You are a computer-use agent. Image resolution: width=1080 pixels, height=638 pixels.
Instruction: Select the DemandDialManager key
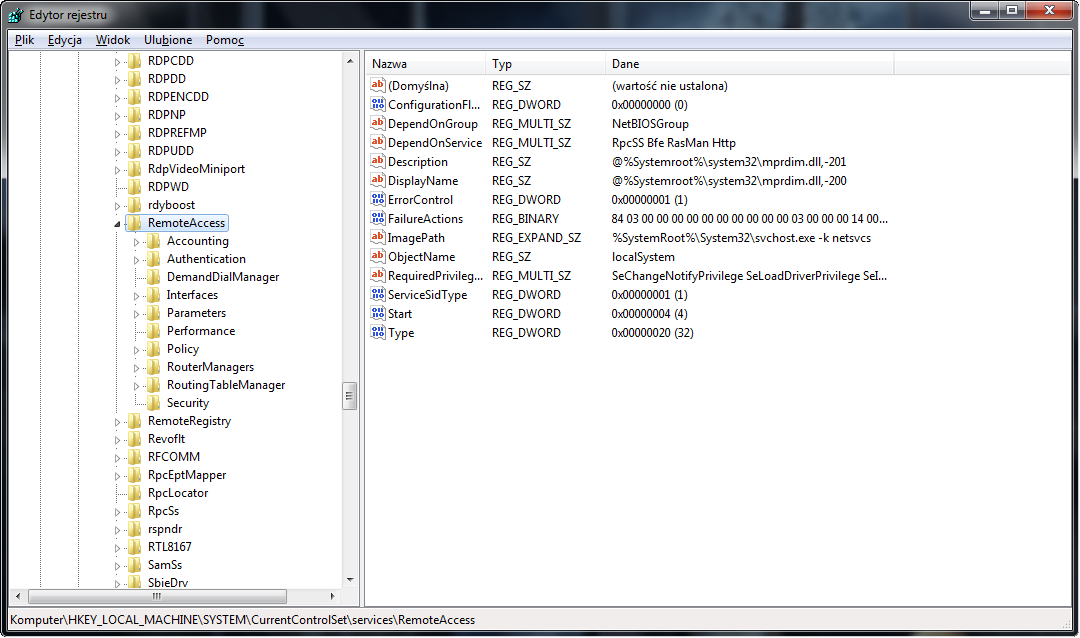[222, 276]
